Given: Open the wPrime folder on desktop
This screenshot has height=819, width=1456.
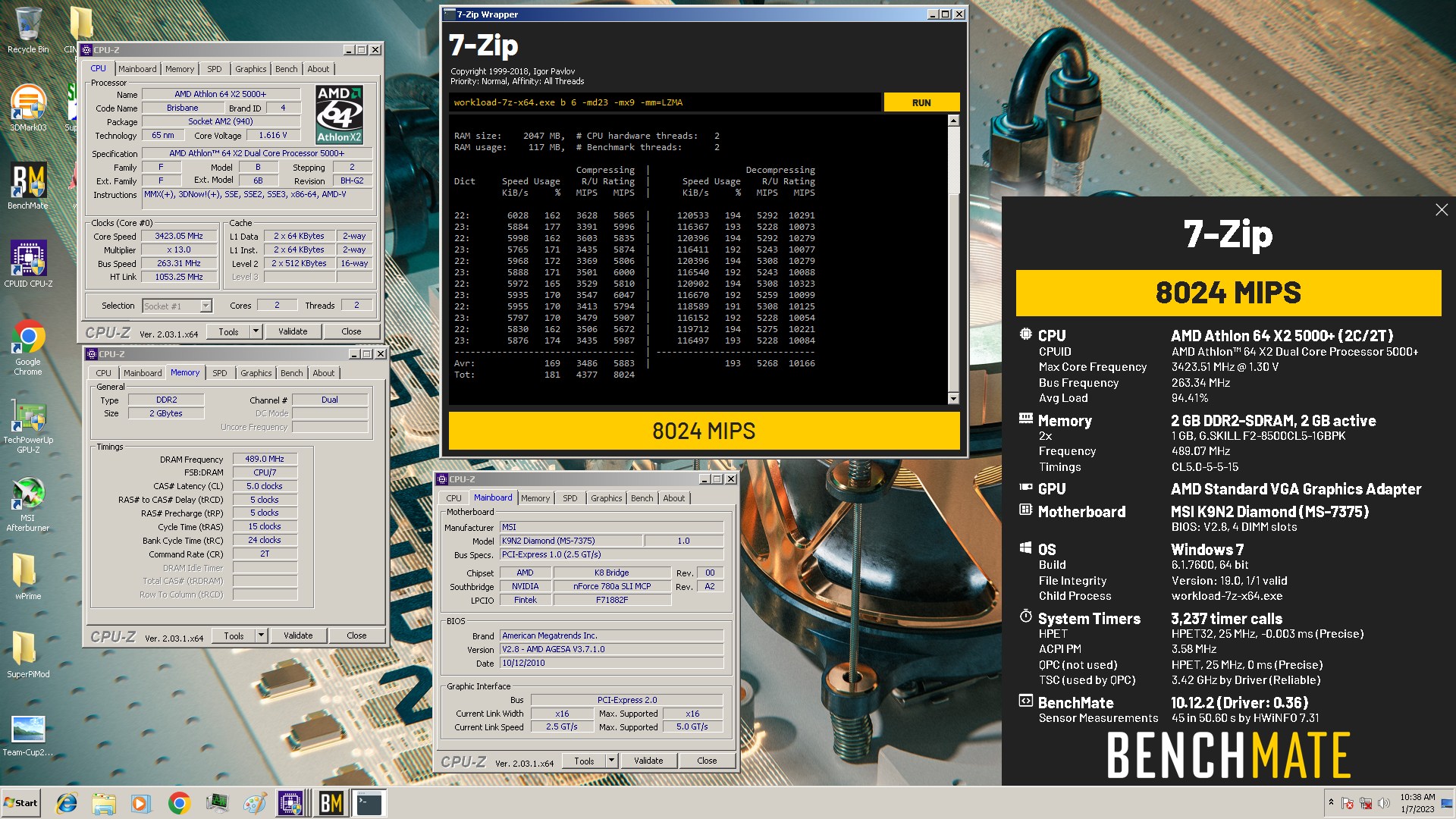Looking at the screenshot, I should [28, 576].
